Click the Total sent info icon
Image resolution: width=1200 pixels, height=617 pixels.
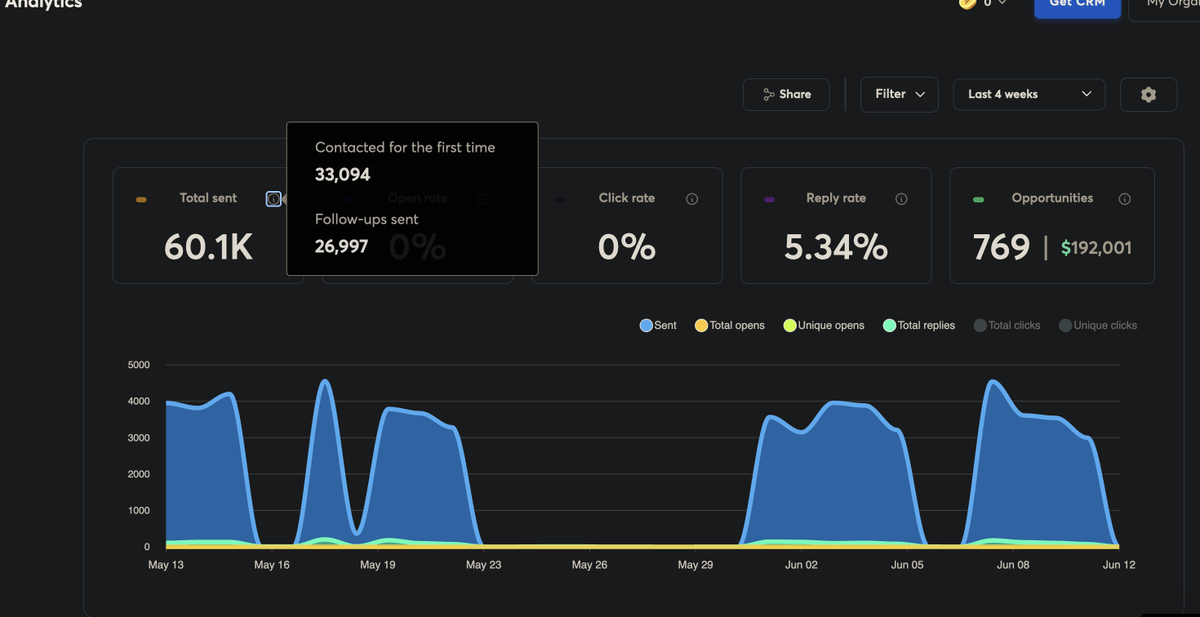coord(273,199)
